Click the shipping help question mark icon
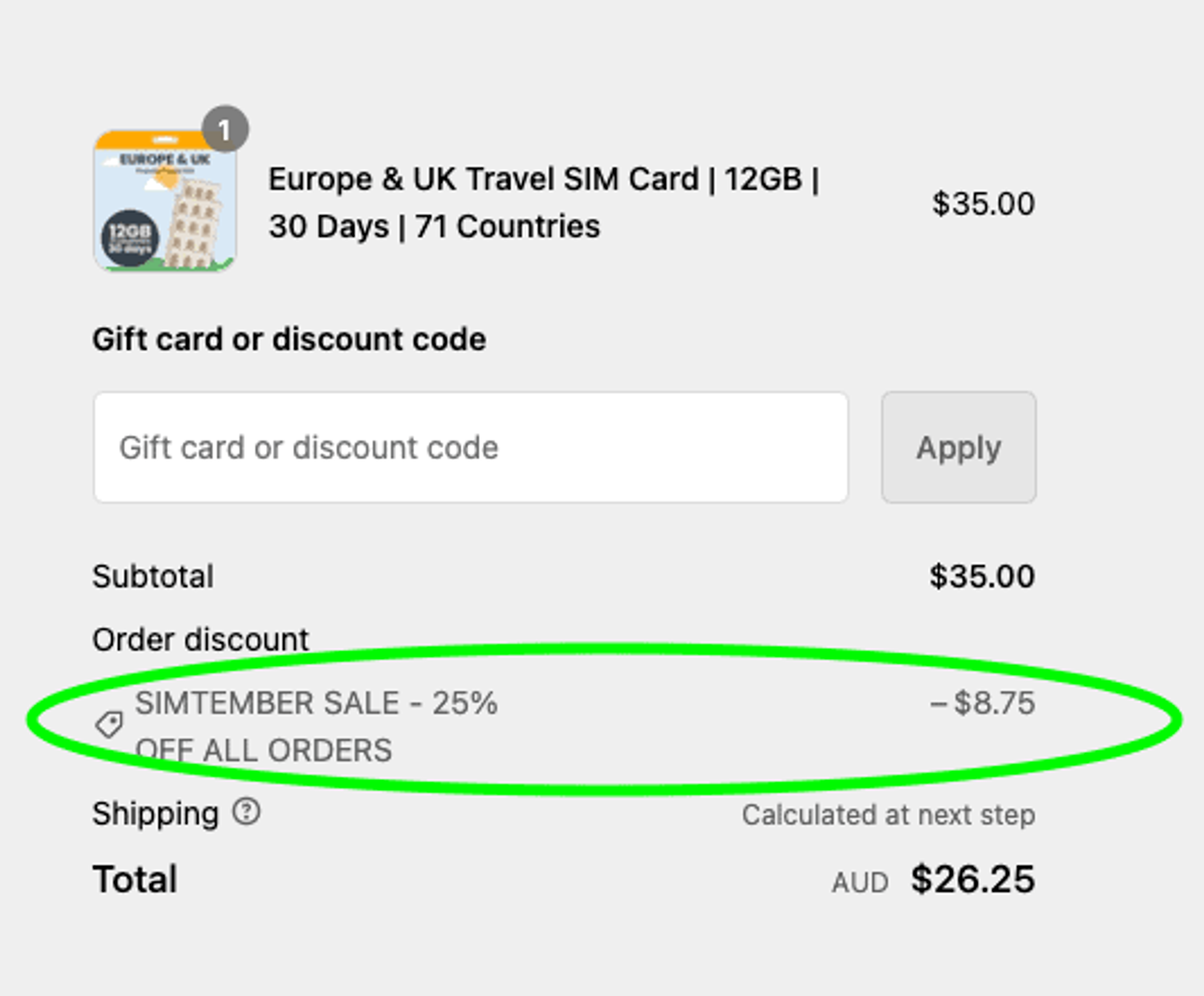 [246, 812]
